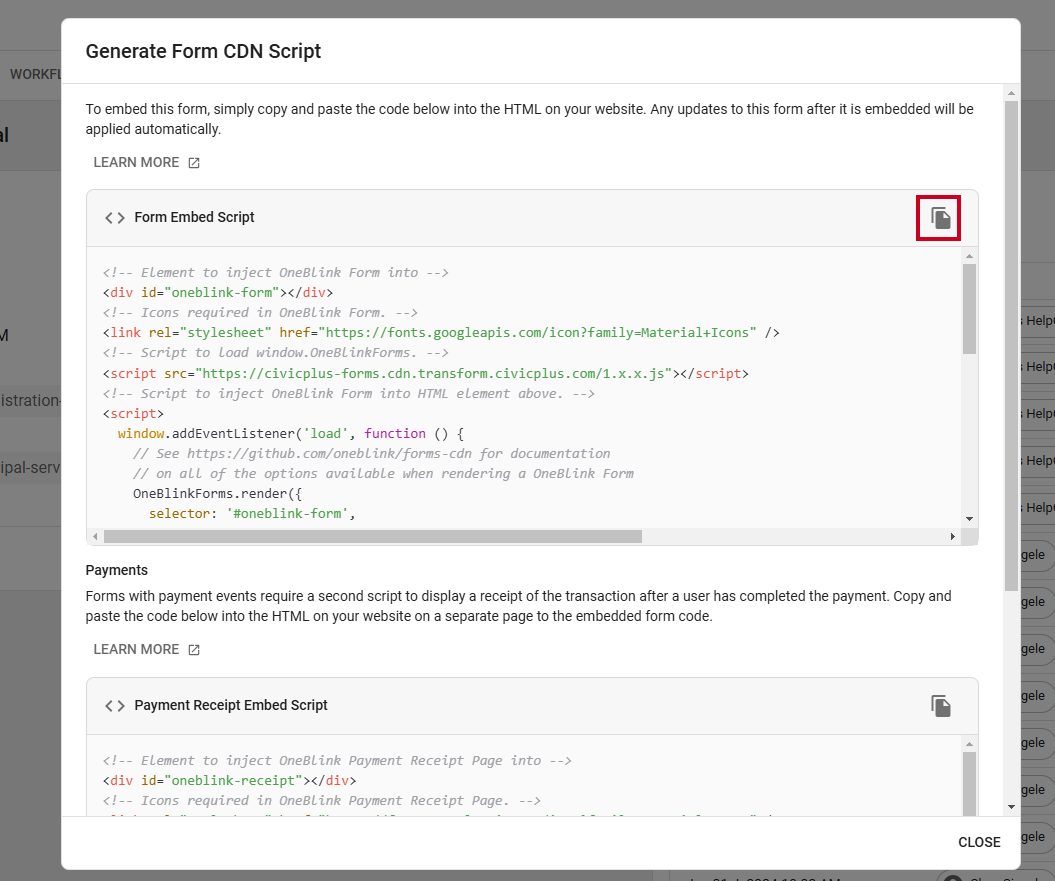Click the Form Embed code block scroll down arrow
This screenshot has width=1055, height=881.
pyautogui.click(x=969, y=519)
